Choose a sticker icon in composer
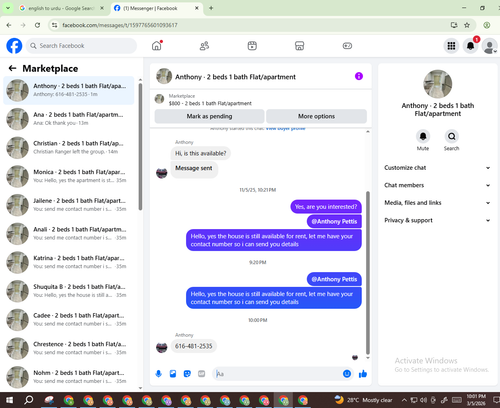 pyautogui.click(x=187, y=374)
